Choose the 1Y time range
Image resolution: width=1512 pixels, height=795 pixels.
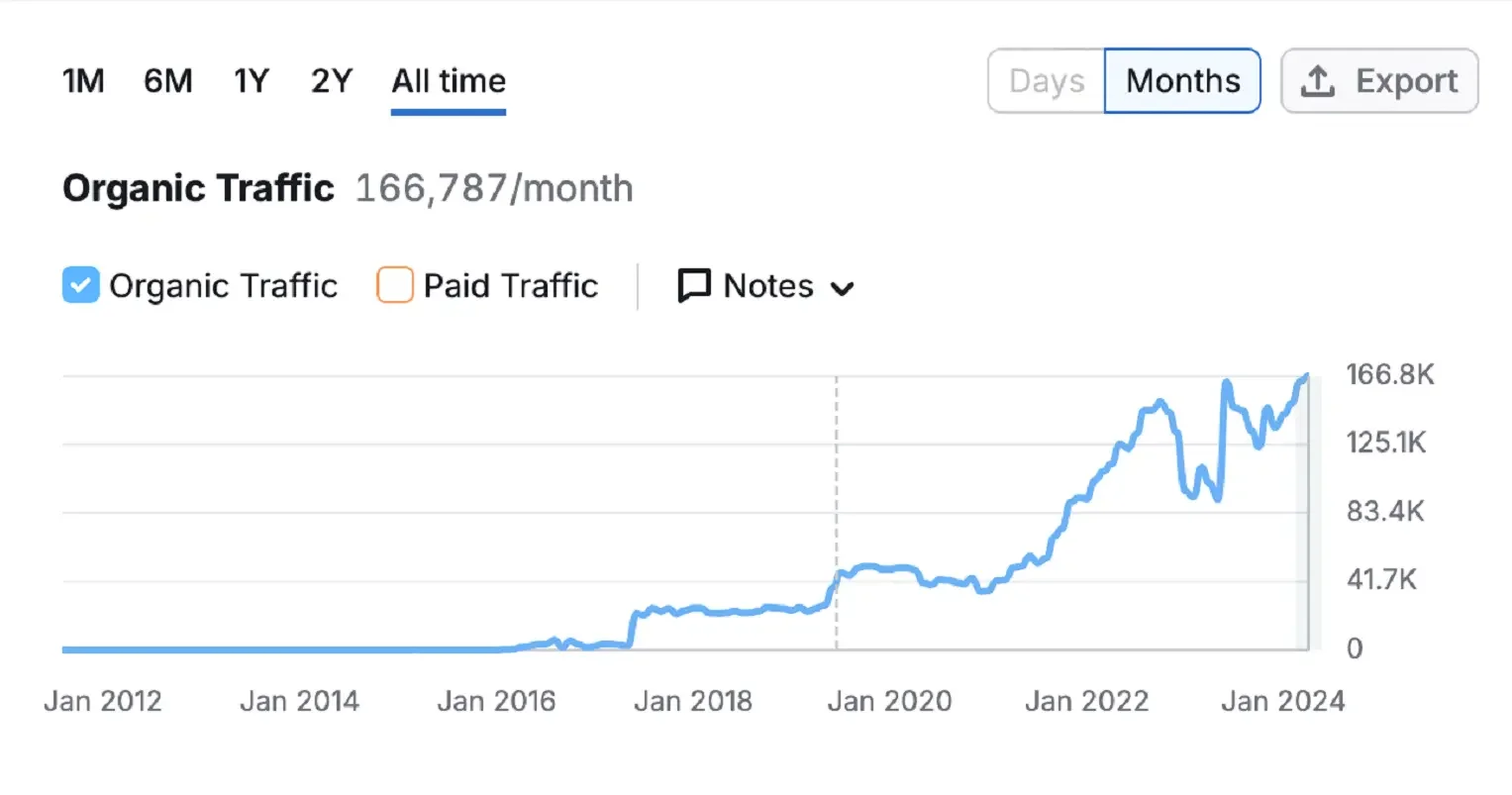click(x=251, y=81)
